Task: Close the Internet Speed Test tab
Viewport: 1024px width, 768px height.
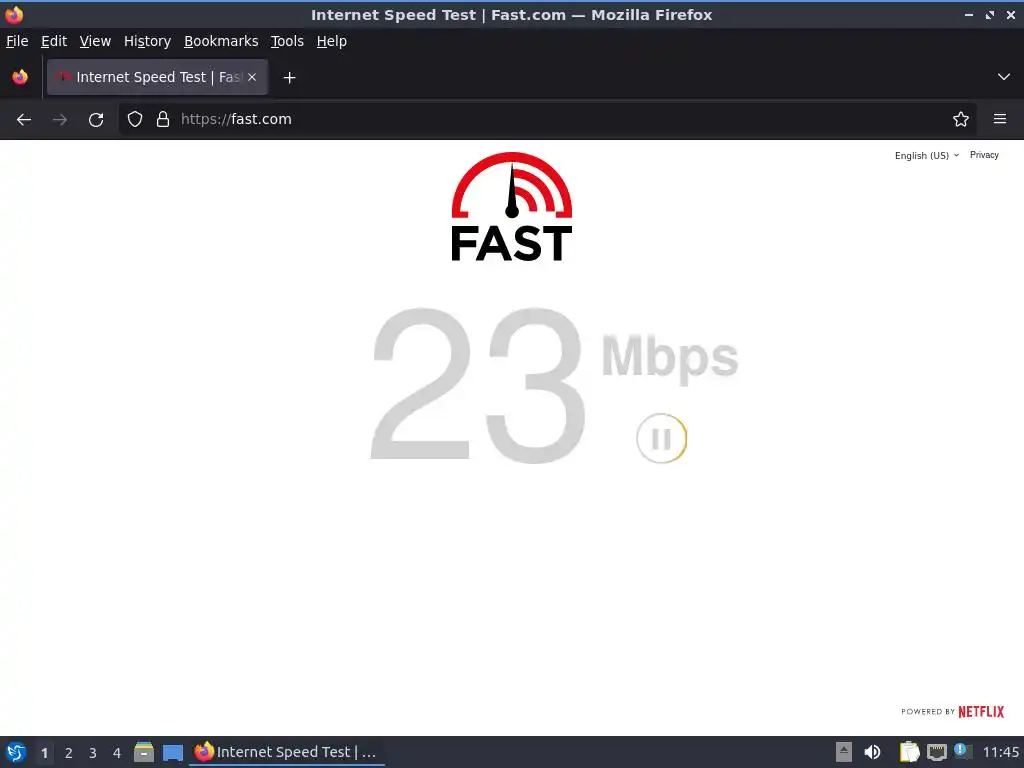Action: [252, 77]
